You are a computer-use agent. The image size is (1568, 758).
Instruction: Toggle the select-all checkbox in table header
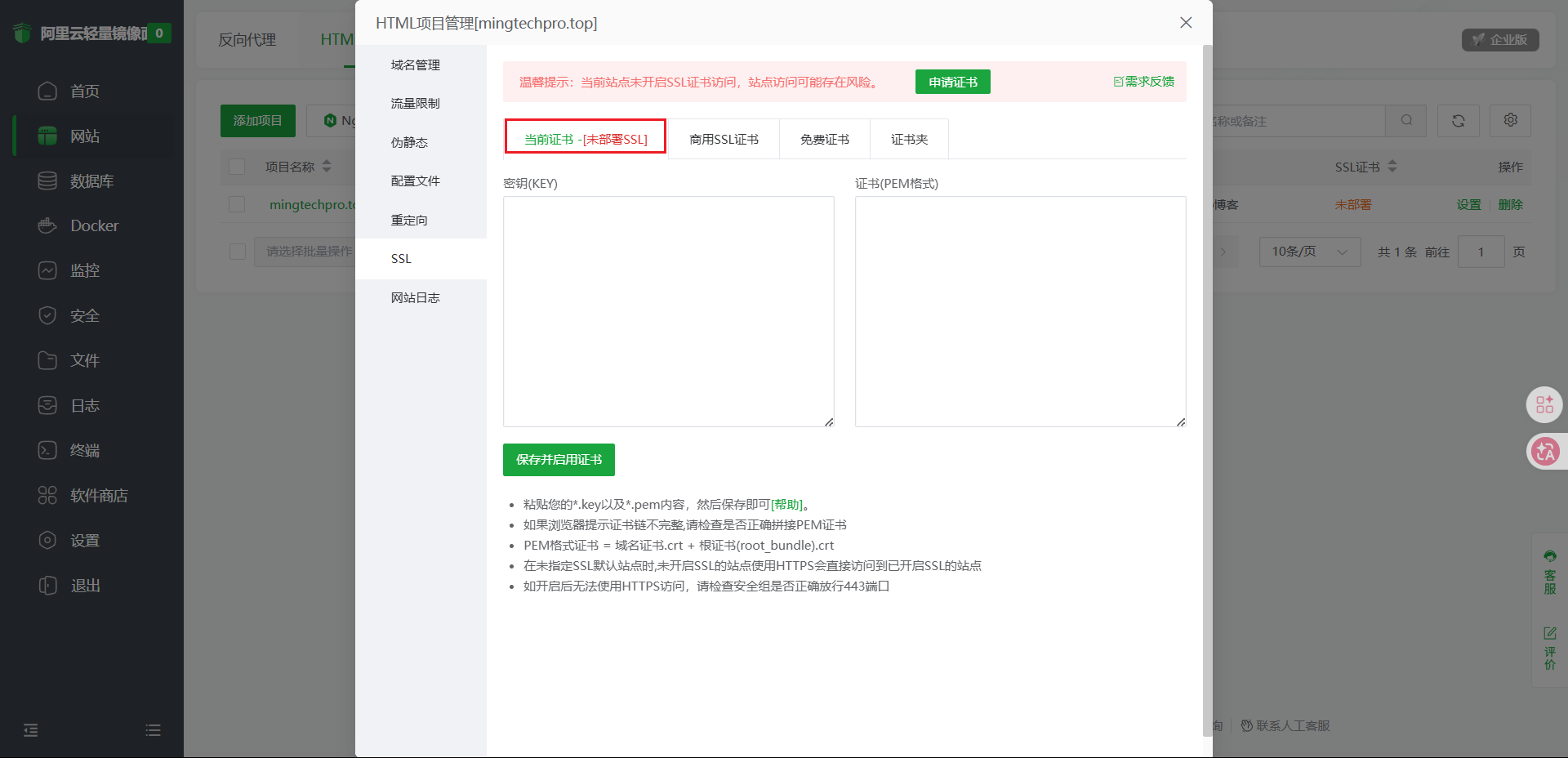pyautogui.click(x=237, y=167)
